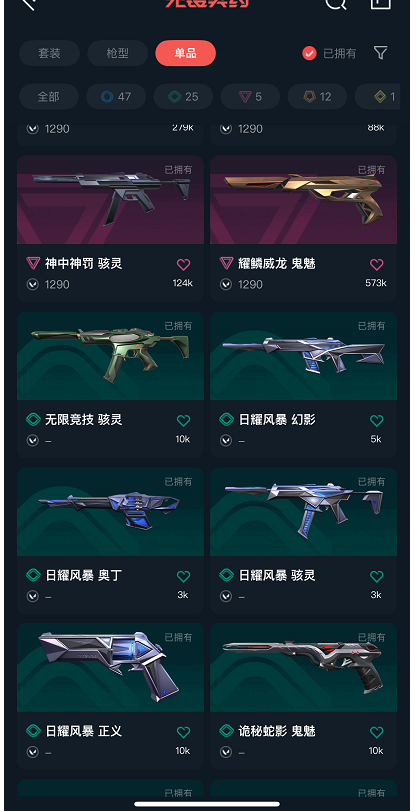Favorite 神中神罚 骇灵 with heart icon
416x811 pixels.
[x=183, y=264]
